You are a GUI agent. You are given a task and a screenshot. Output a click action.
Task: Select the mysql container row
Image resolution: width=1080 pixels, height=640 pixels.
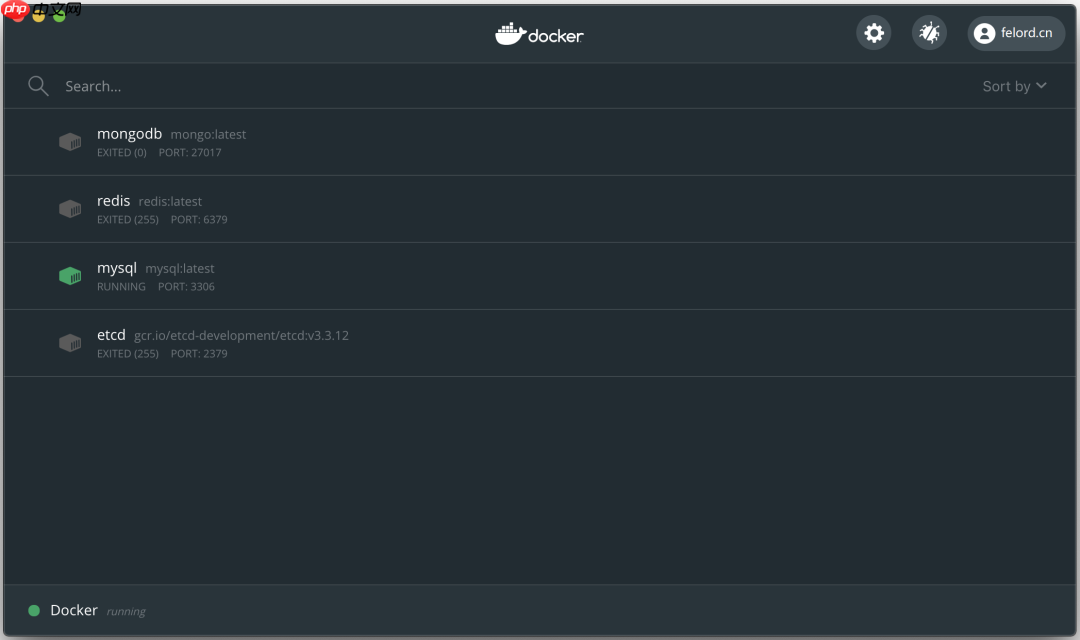point(540,276)
